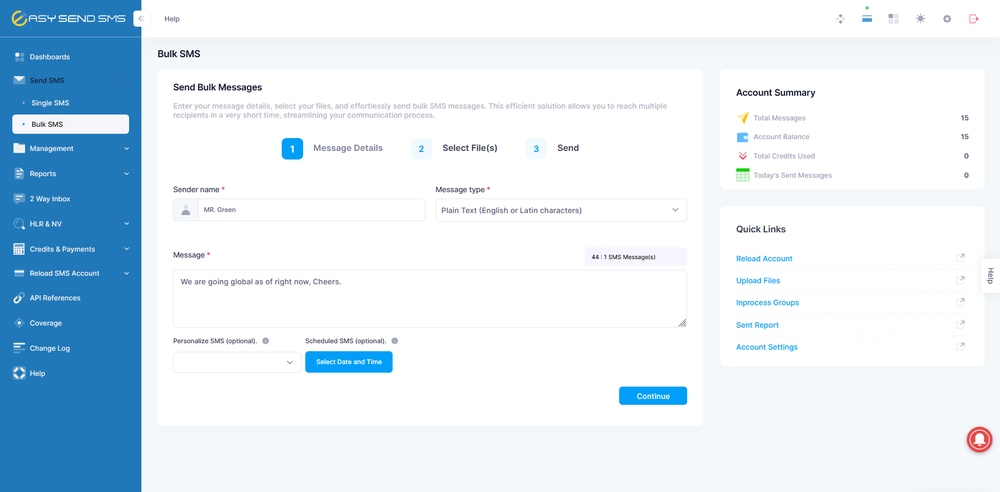Open the settings gear in header
The image size is (1000, 492).
(947, 19)
